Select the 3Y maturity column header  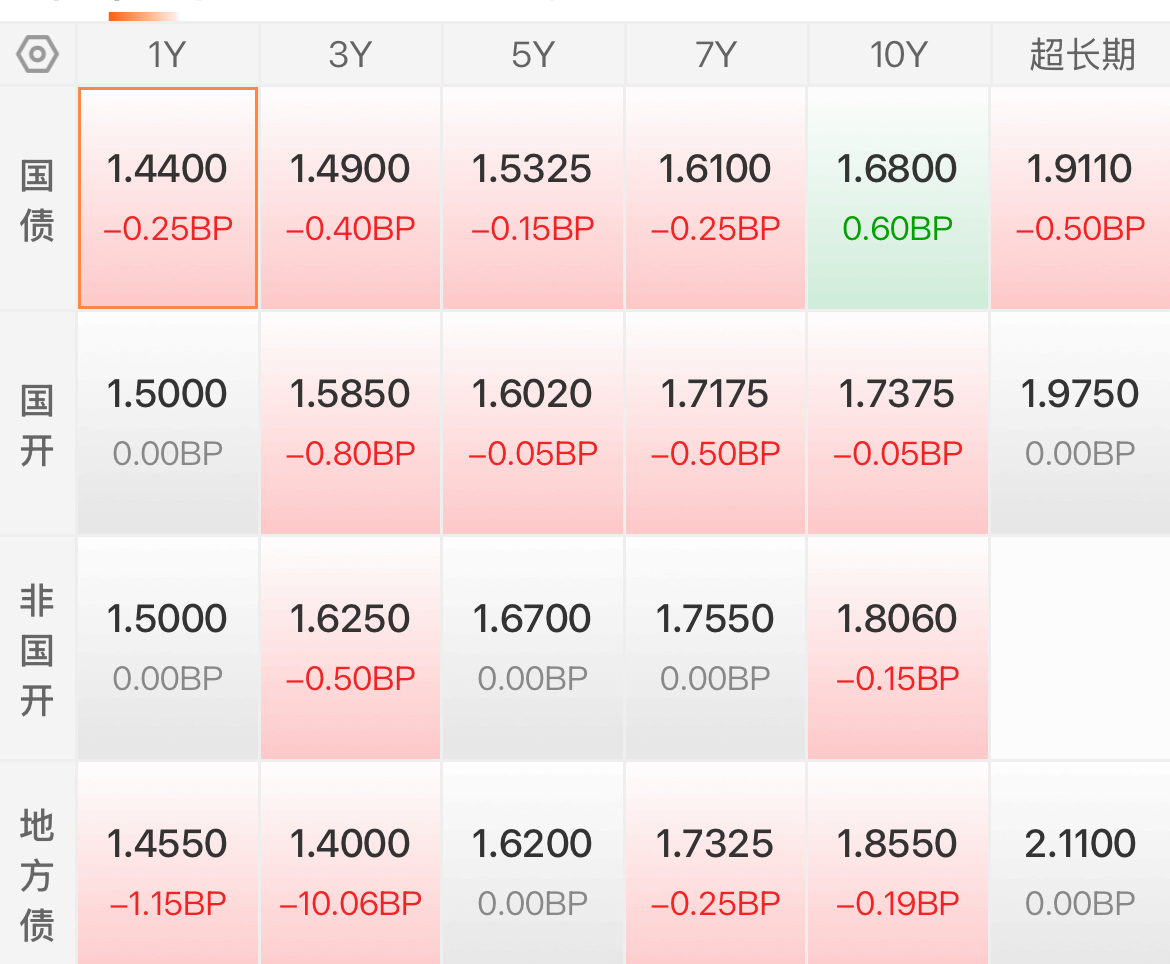click(x=350, y=54)
